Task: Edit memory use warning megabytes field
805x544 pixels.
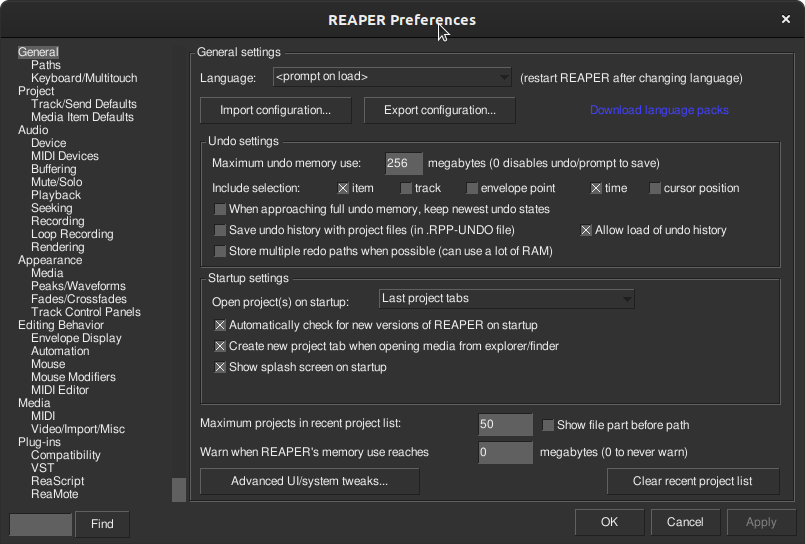Action: click(x=505, y=453)
